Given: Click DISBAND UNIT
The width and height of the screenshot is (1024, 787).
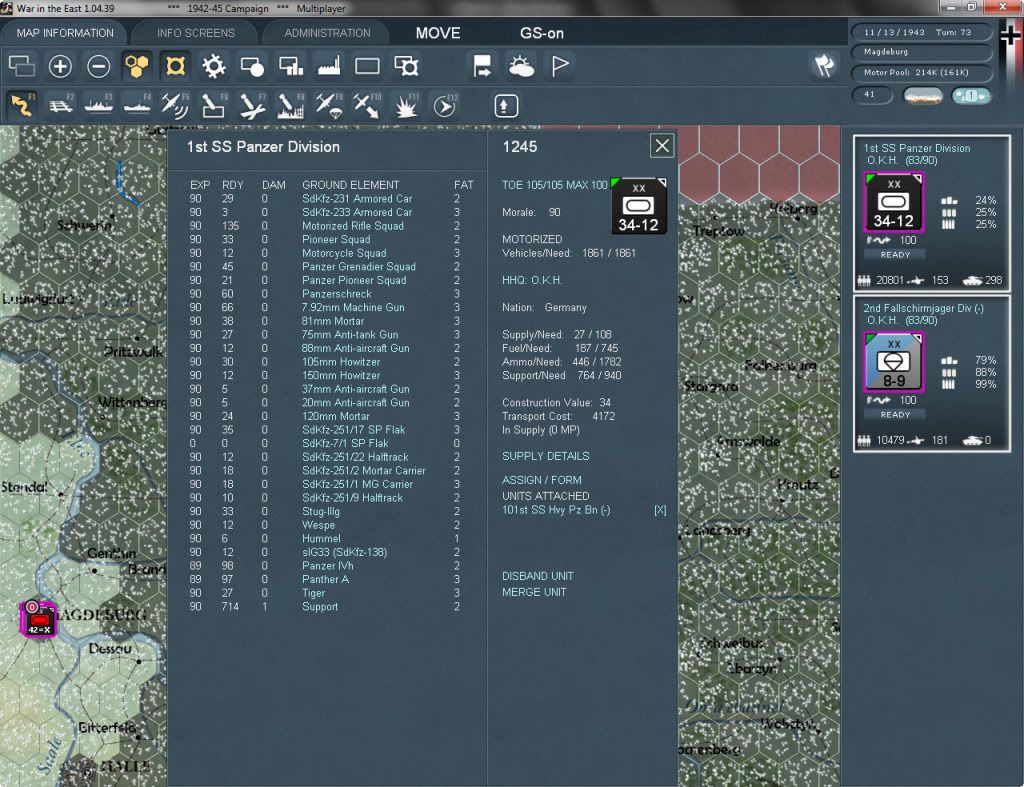Looking at the screenshot, I should 537,576.
